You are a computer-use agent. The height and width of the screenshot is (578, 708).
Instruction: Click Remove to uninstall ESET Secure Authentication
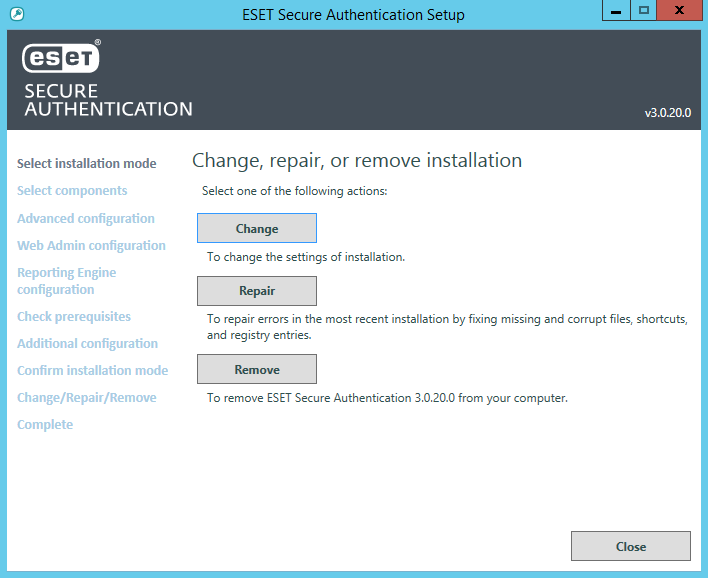(x=257, y=370)
